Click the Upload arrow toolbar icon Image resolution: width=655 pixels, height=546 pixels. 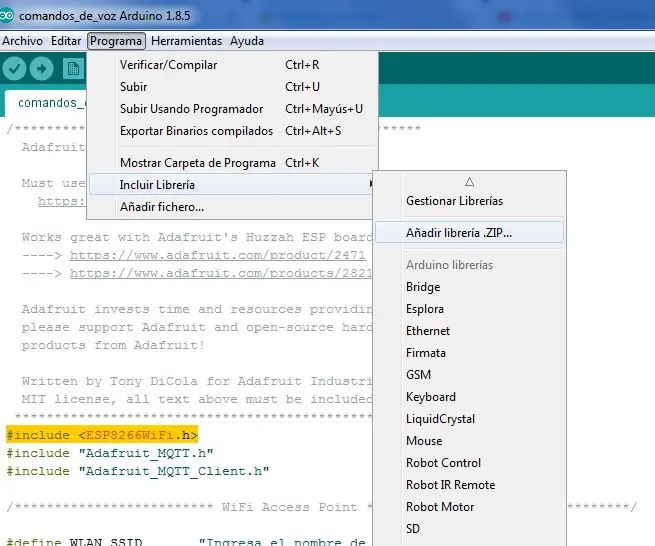[41, 68]
